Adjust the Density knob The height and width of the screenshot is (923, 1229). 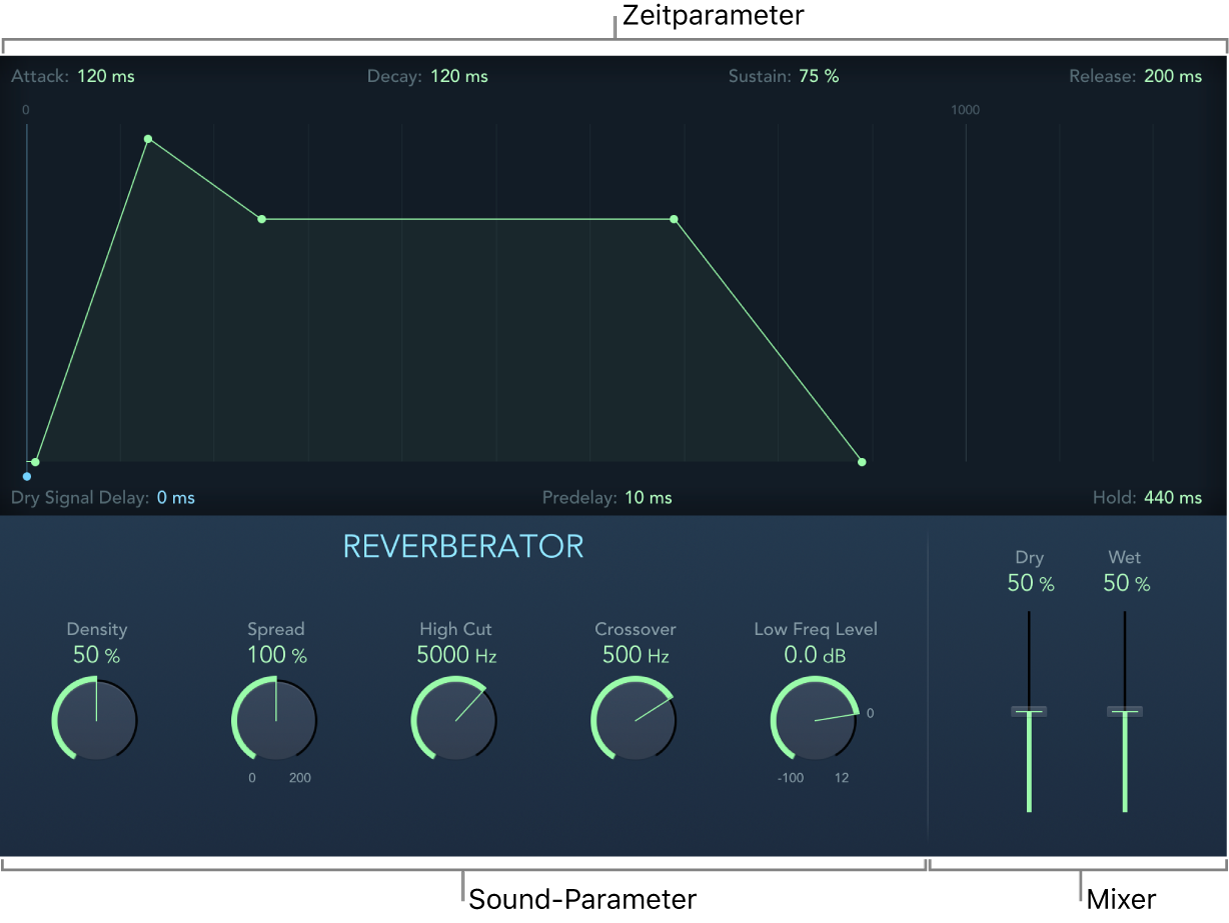point(95,720)
